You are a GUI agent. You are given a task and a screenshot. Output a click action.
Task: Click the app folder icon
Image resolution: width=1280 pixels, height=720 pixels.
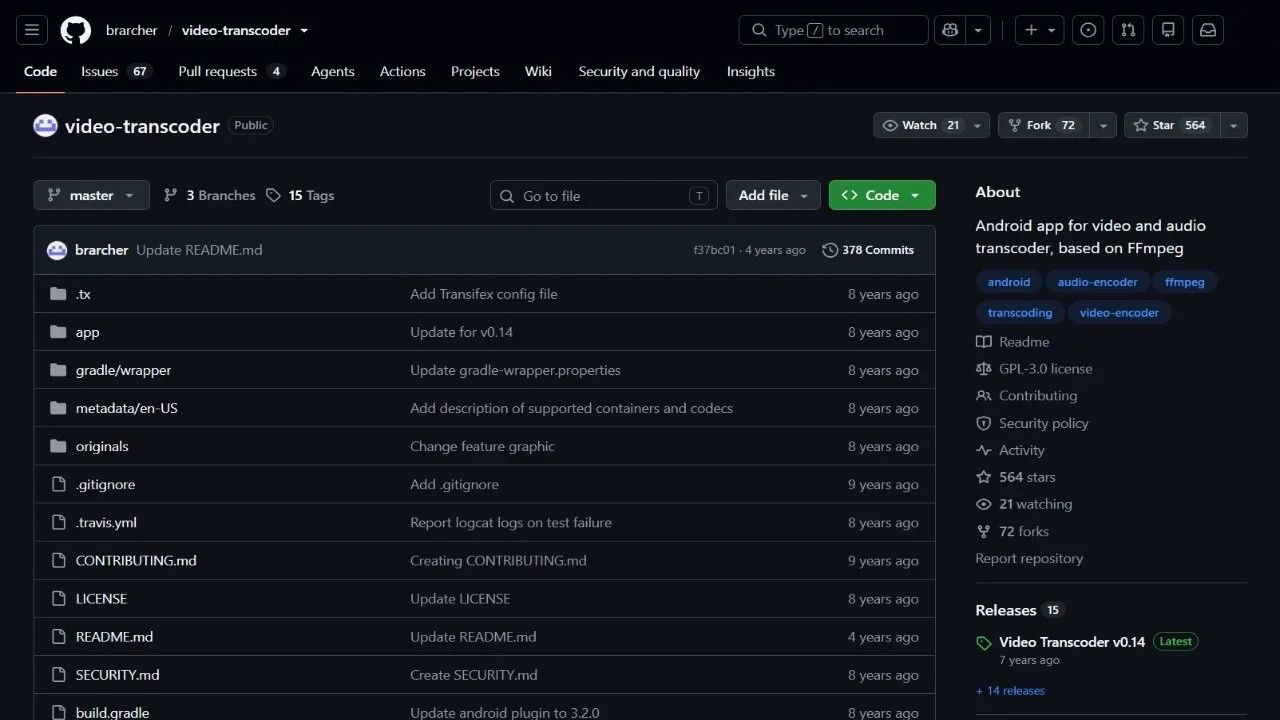click(x=58, y=332)
